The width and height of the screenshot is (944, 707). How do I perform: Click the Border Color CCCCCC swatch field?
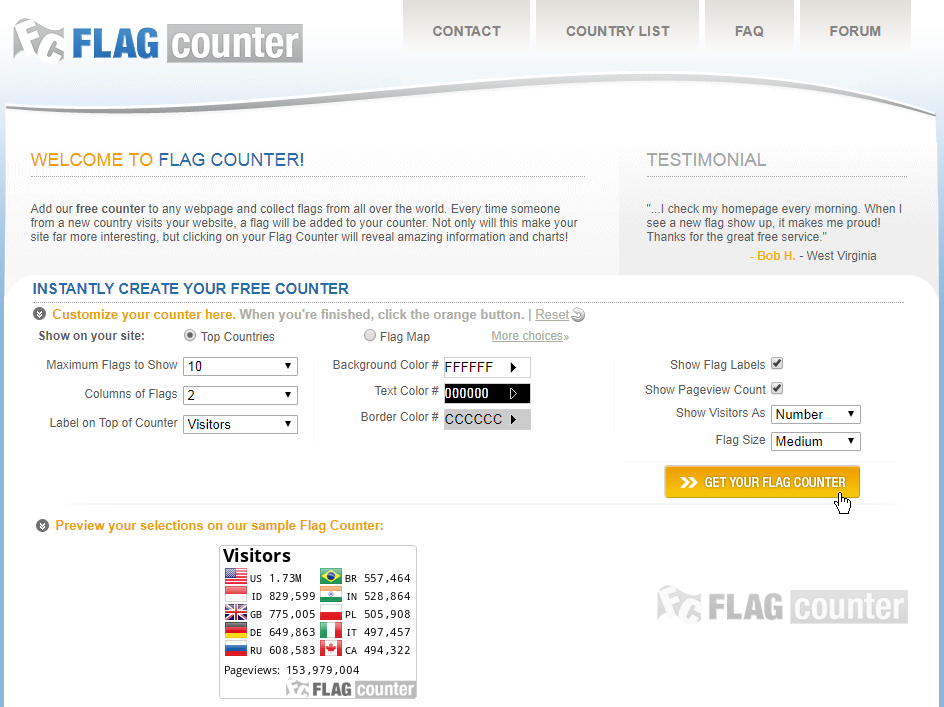pyautogui.click(x=487, y=419)
